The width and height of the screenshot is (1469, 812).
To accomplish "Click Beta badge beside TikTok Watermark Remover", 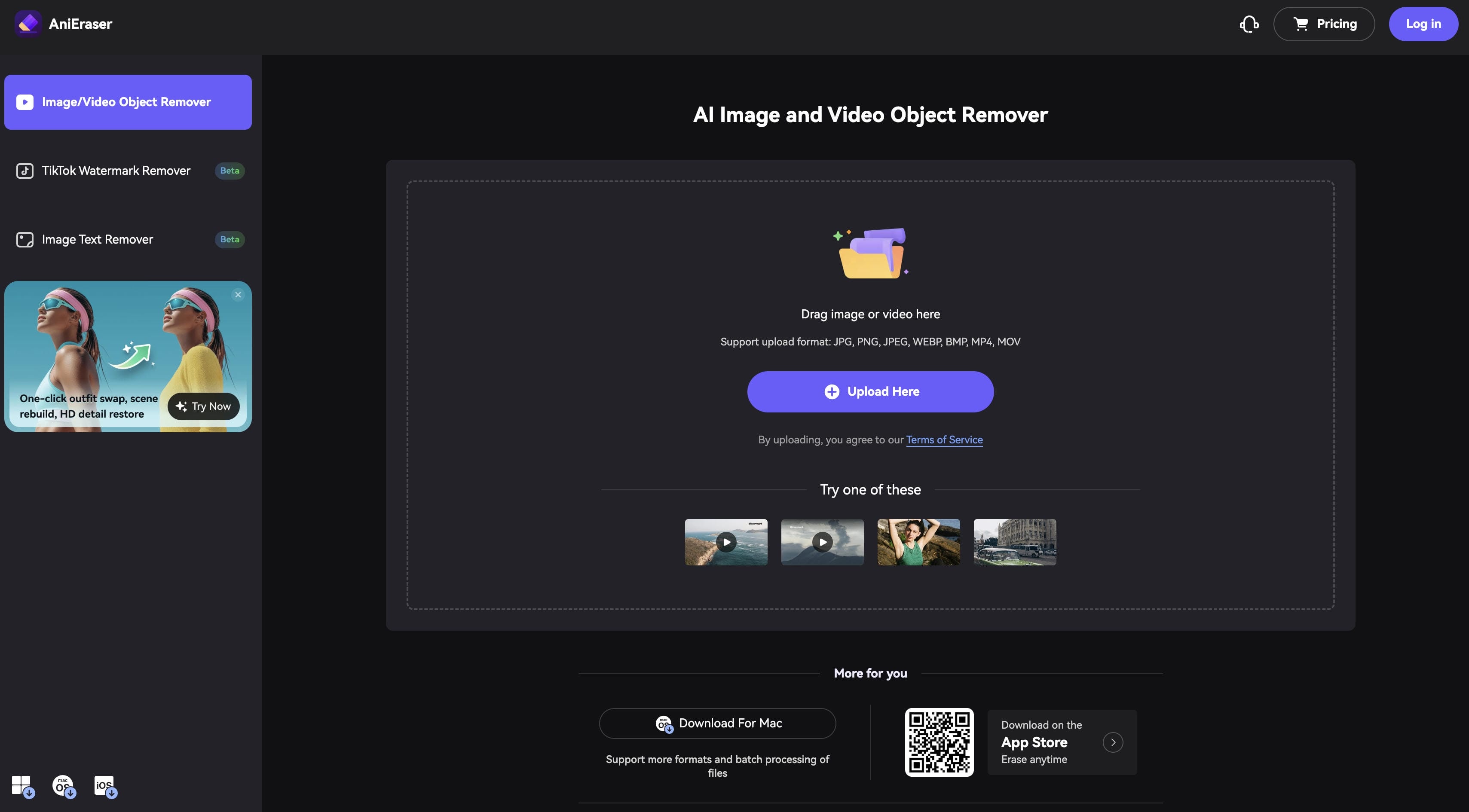I will [x=229, y=171].
